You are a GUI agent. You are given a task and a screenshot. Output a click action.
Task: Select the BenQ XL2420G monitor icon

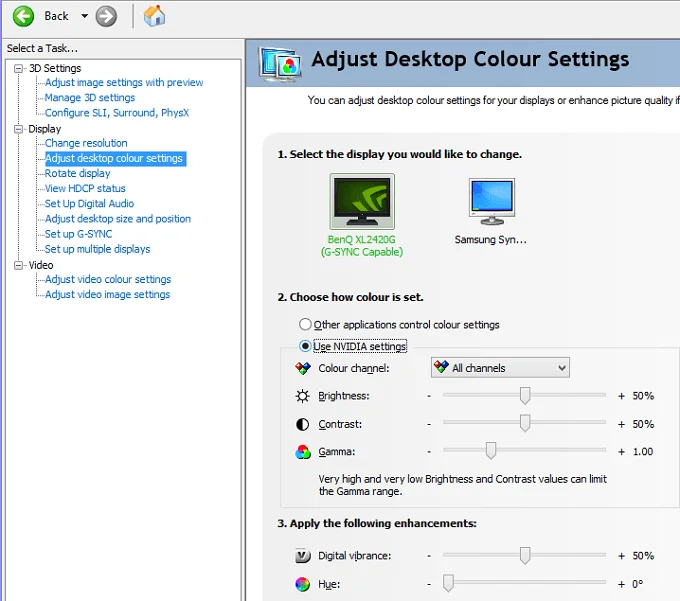tap(362, 202)
